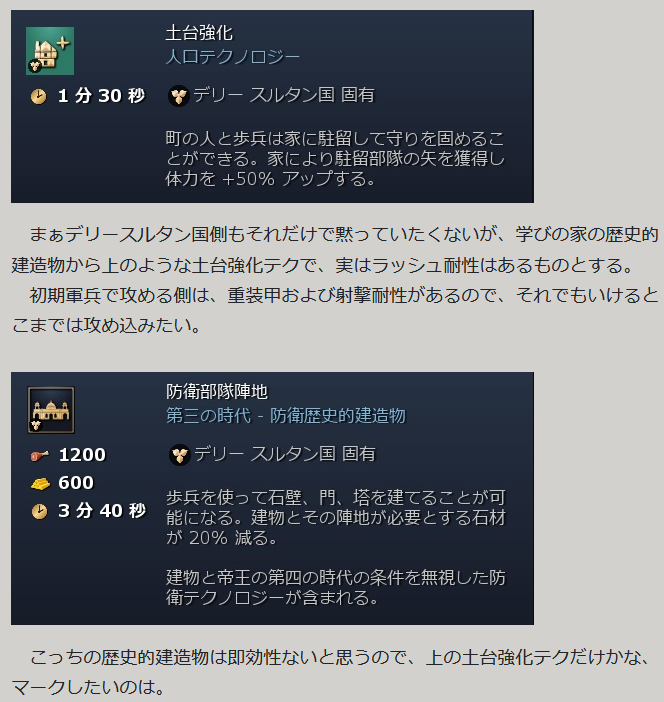
Task: Click the 防衛部隊陣地 card title
Action: coord(217,392)
